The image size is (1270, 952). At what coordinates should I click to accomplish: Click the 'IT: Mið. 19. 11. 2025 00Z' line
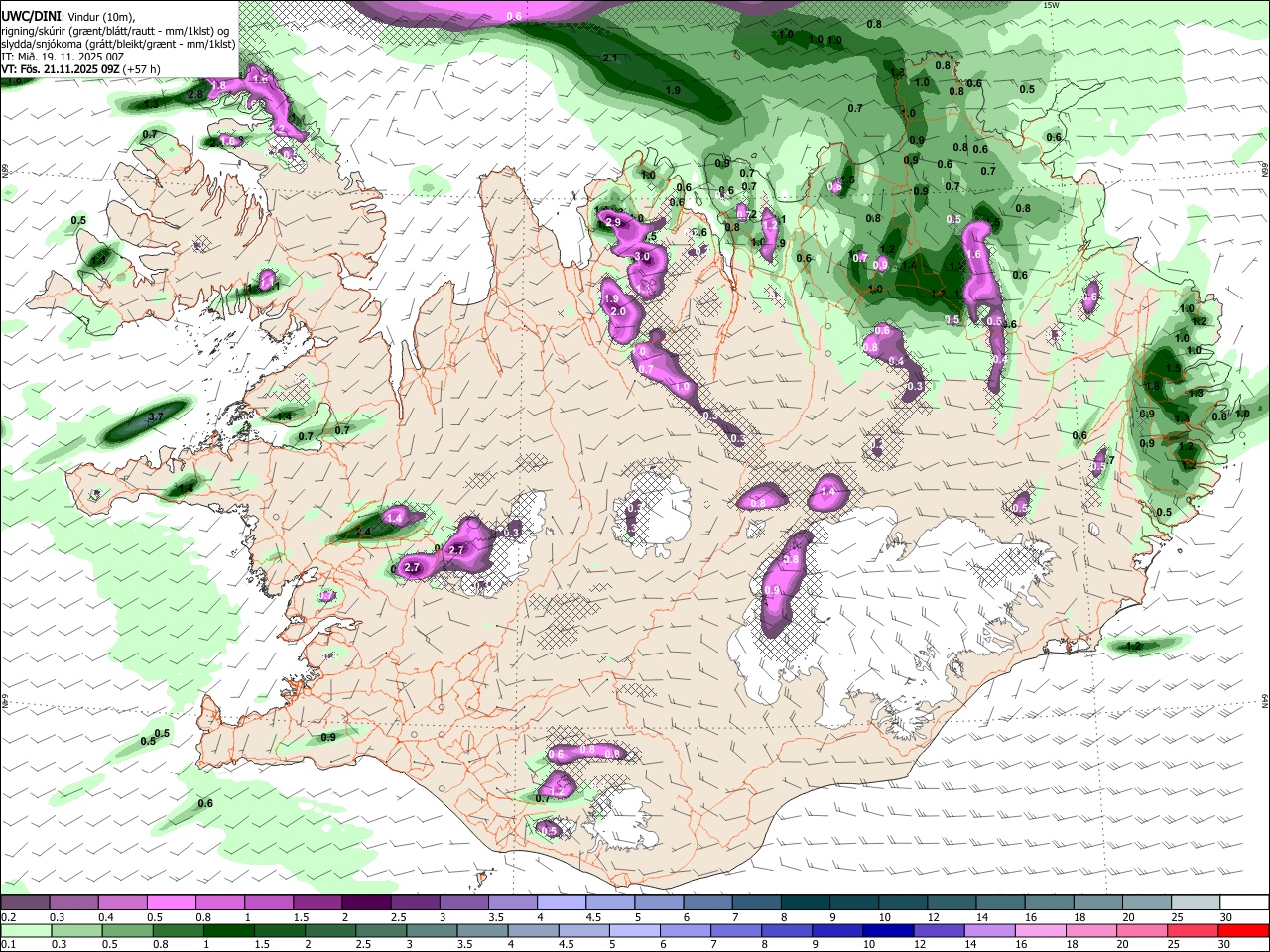[63, 57]
